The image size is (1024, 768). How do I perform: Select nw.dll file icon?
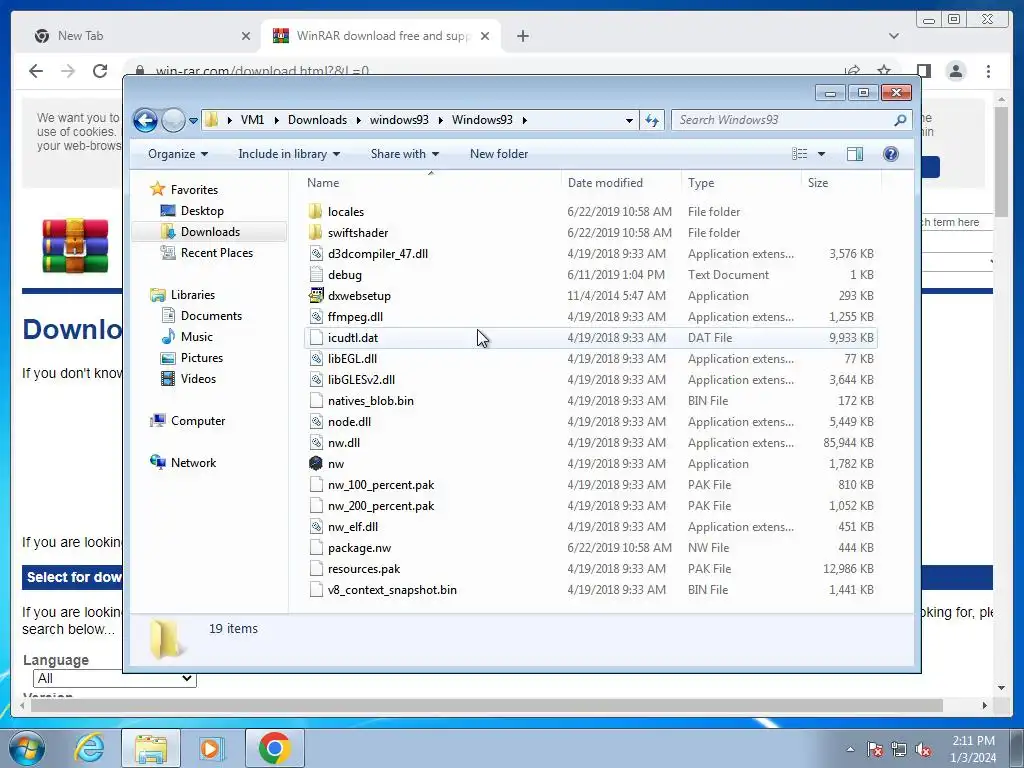pyautogui.click(x=316, y=443)
